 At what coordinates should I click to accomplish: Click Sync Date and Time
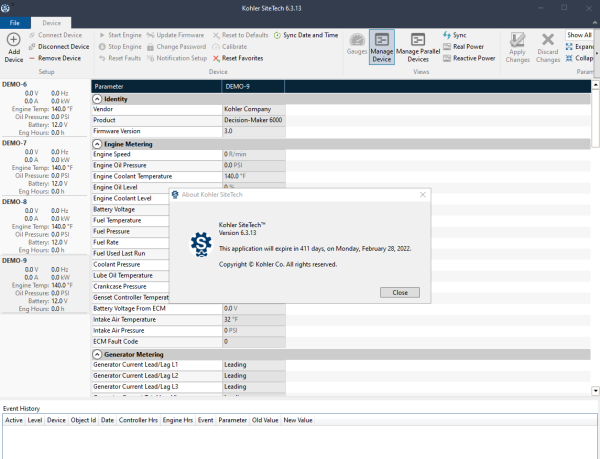pos(310,35)
